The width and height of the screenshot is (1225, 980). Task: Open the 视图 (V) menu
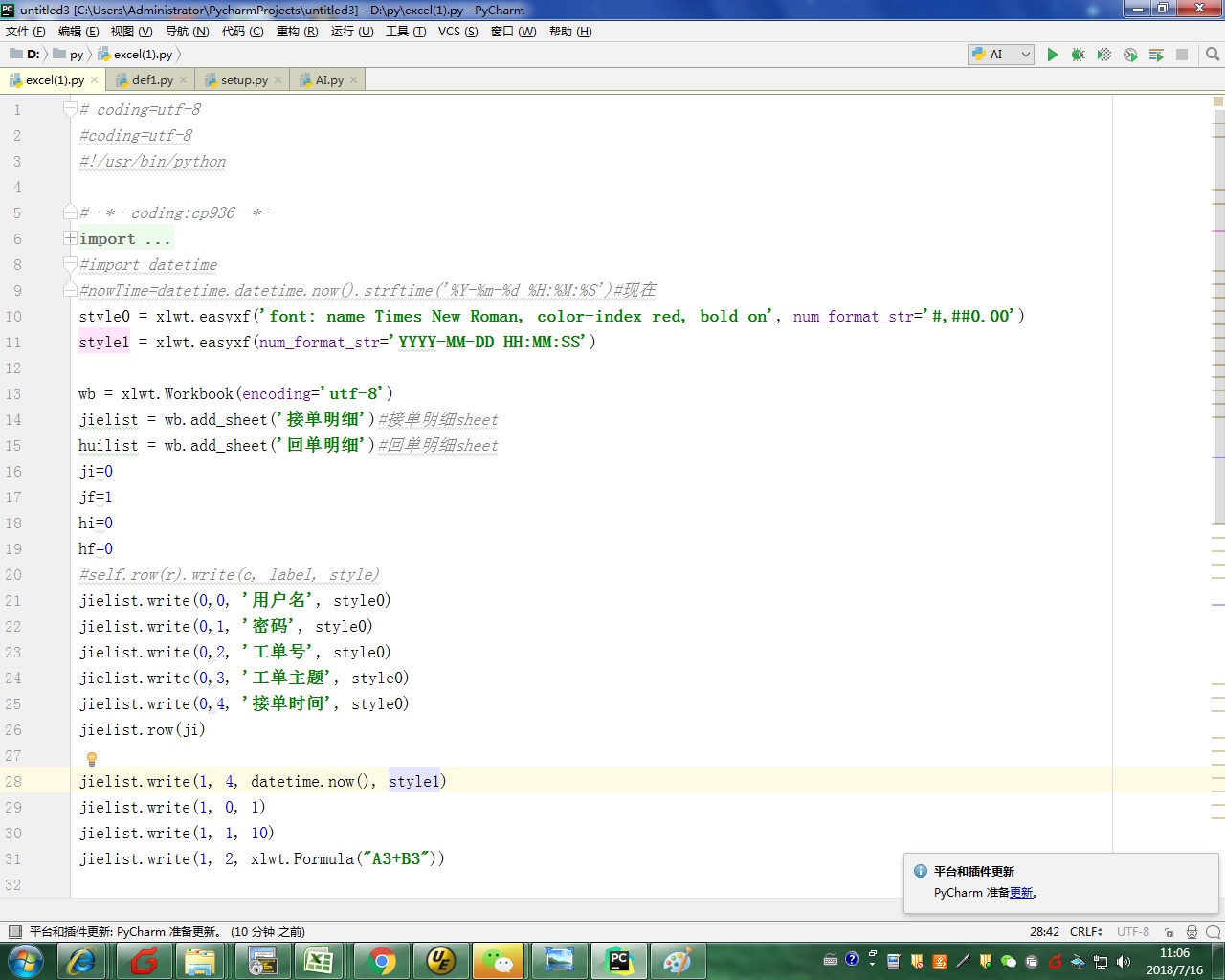click(132, 32)
